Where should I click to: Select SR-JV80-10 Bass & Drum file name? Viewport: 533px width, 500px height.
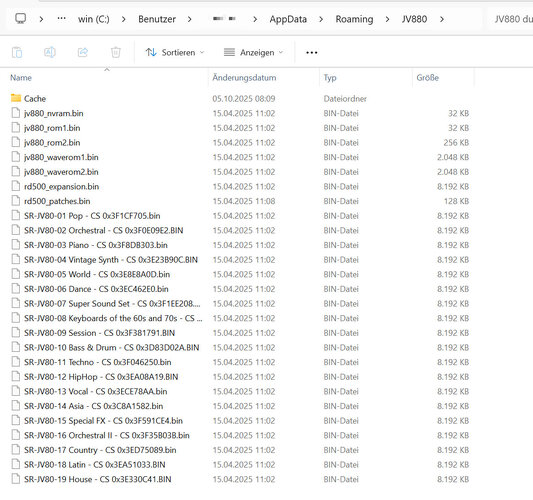pos(111,347)
